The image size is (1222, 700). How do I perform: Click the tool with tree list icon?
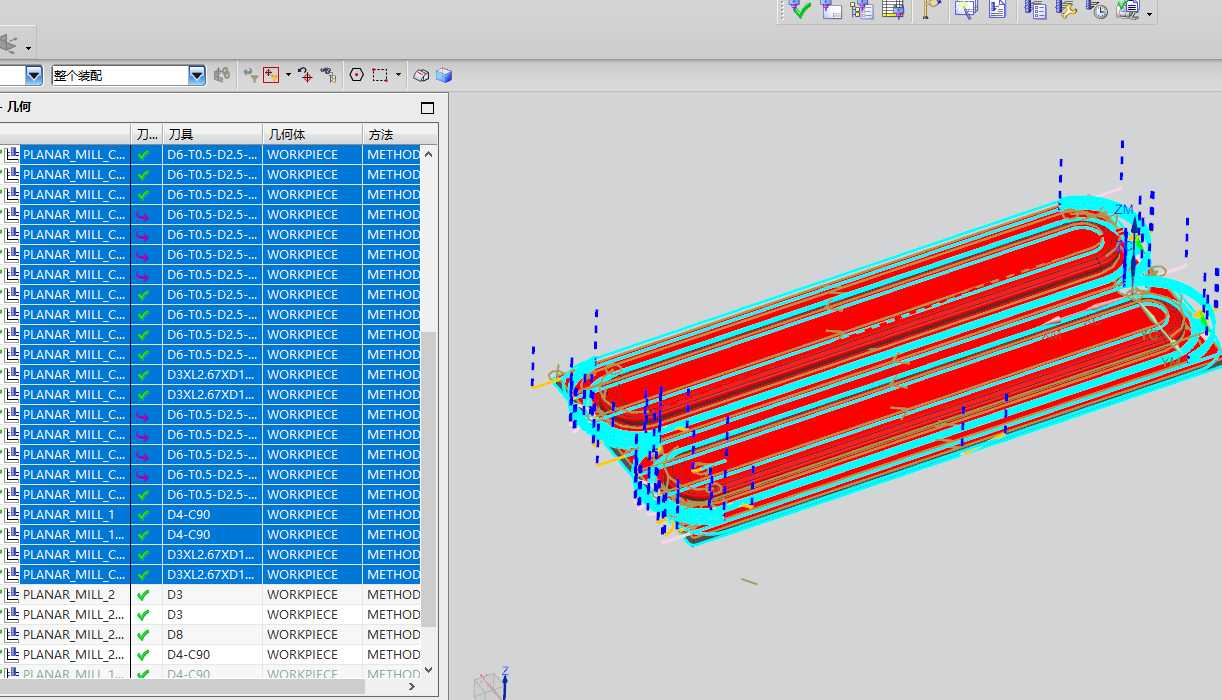tap(862, 9)
